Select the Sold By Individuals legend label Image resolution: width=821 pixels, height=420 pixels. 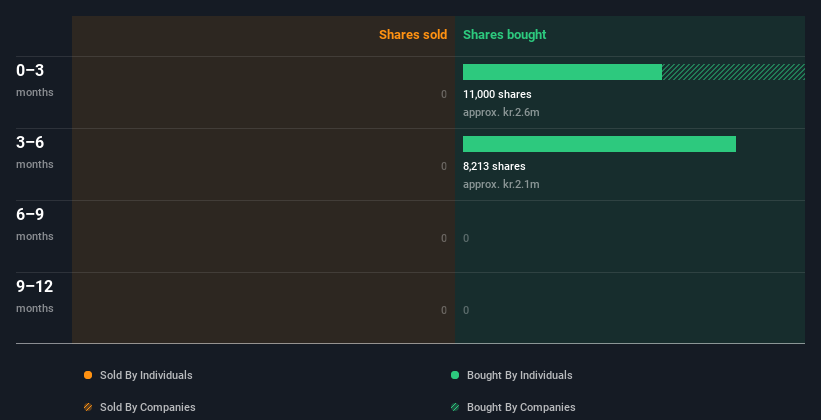pyautogui.click(x=146, y=375)
